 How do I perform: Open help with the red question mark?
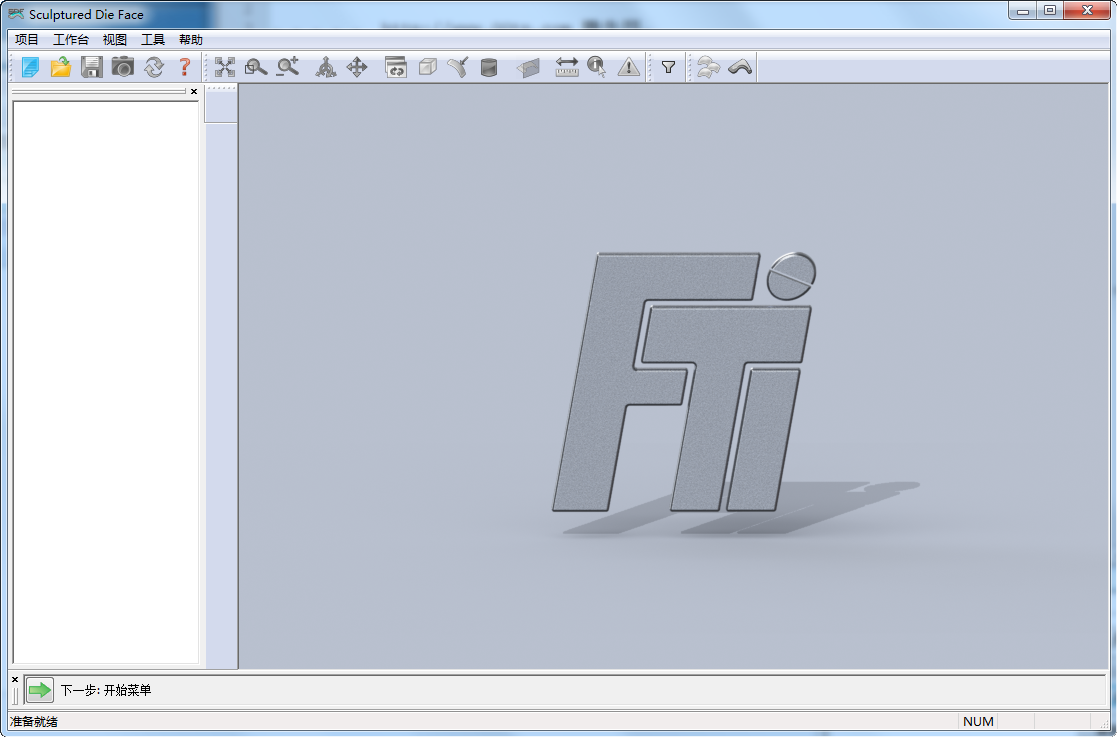click(x=184, y=67)
